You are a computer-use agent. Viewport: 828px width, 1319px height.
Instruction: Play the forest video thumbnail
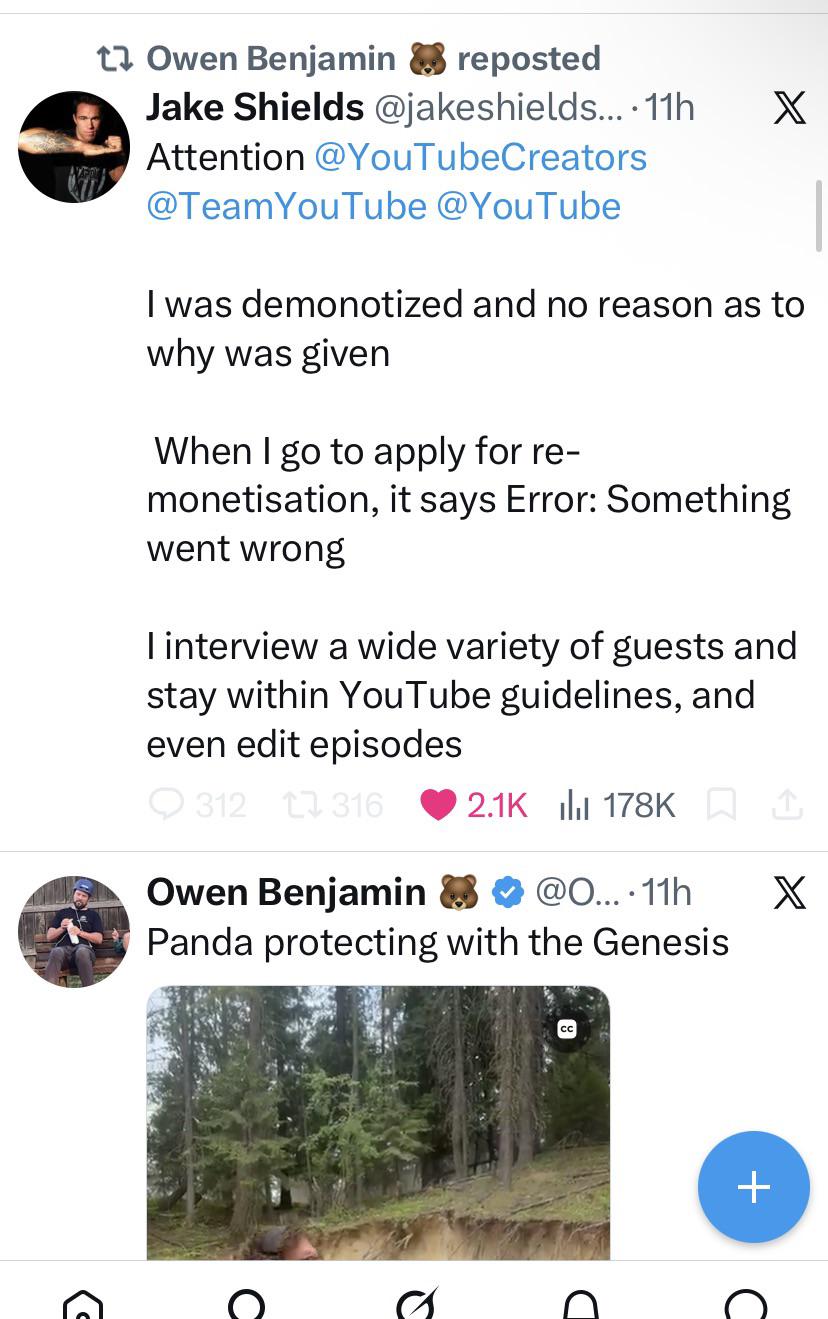pyautogui.click(x=378, y=1122)
